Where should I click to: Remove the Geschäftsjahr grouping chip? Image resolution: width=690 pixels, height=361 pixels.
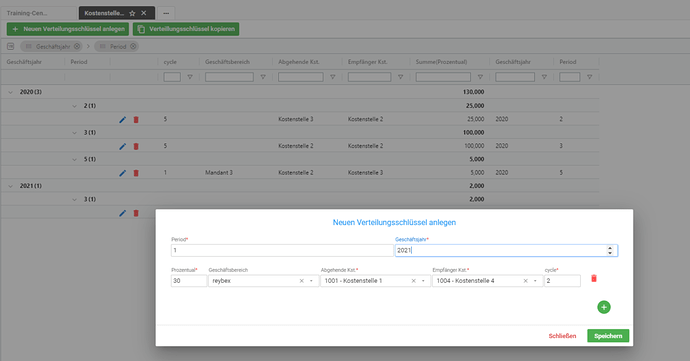pos(77,46)
